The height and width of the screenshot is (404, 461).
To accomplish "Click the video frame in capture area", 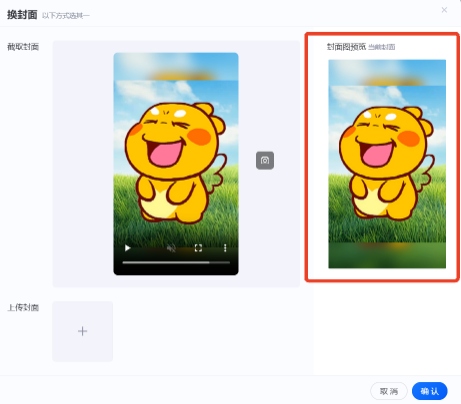I will [176, 164].
